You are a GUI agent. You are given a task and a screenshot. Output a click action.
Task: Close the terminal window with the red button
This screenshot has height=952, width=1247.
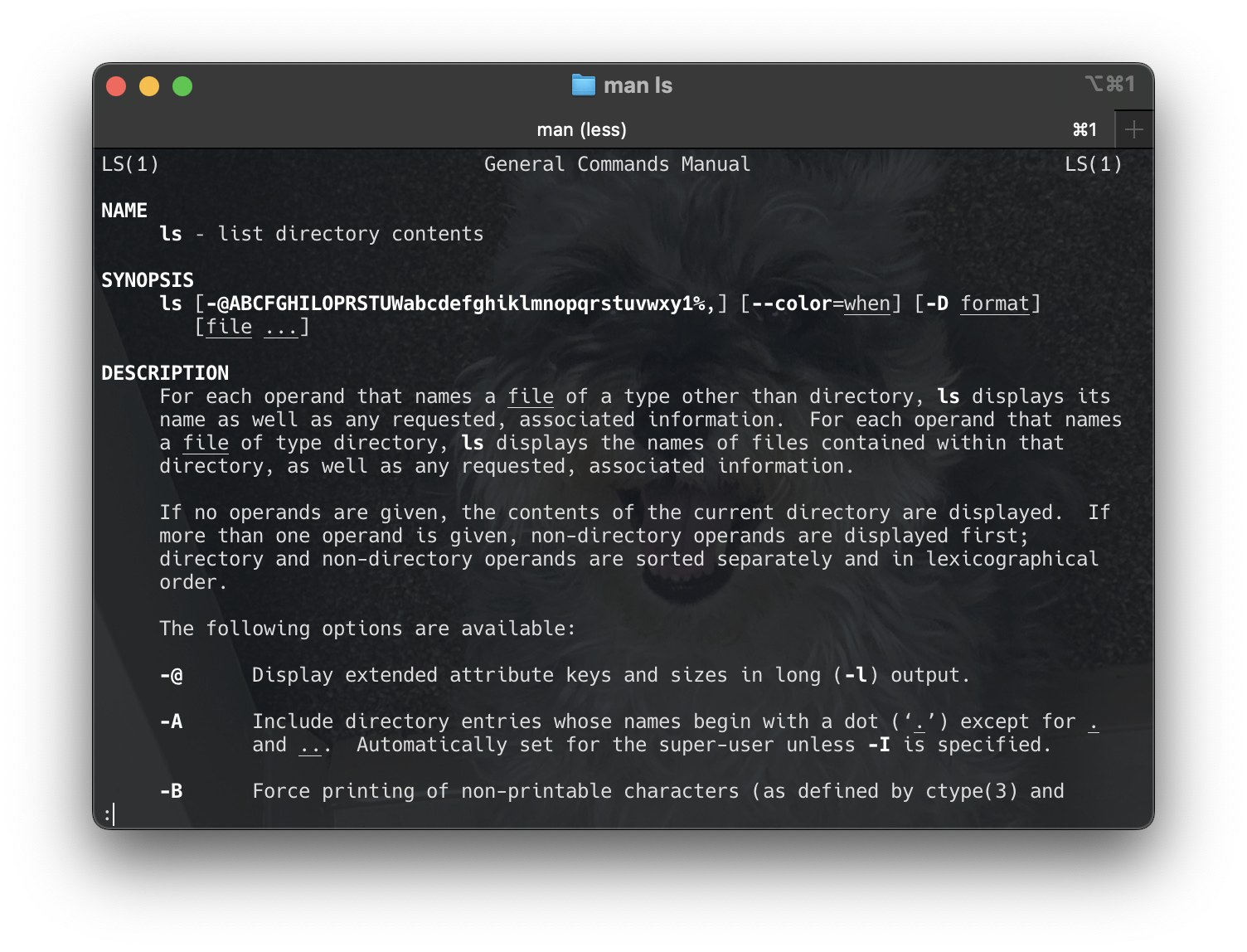pyautogui.click(x=116, y=86)
